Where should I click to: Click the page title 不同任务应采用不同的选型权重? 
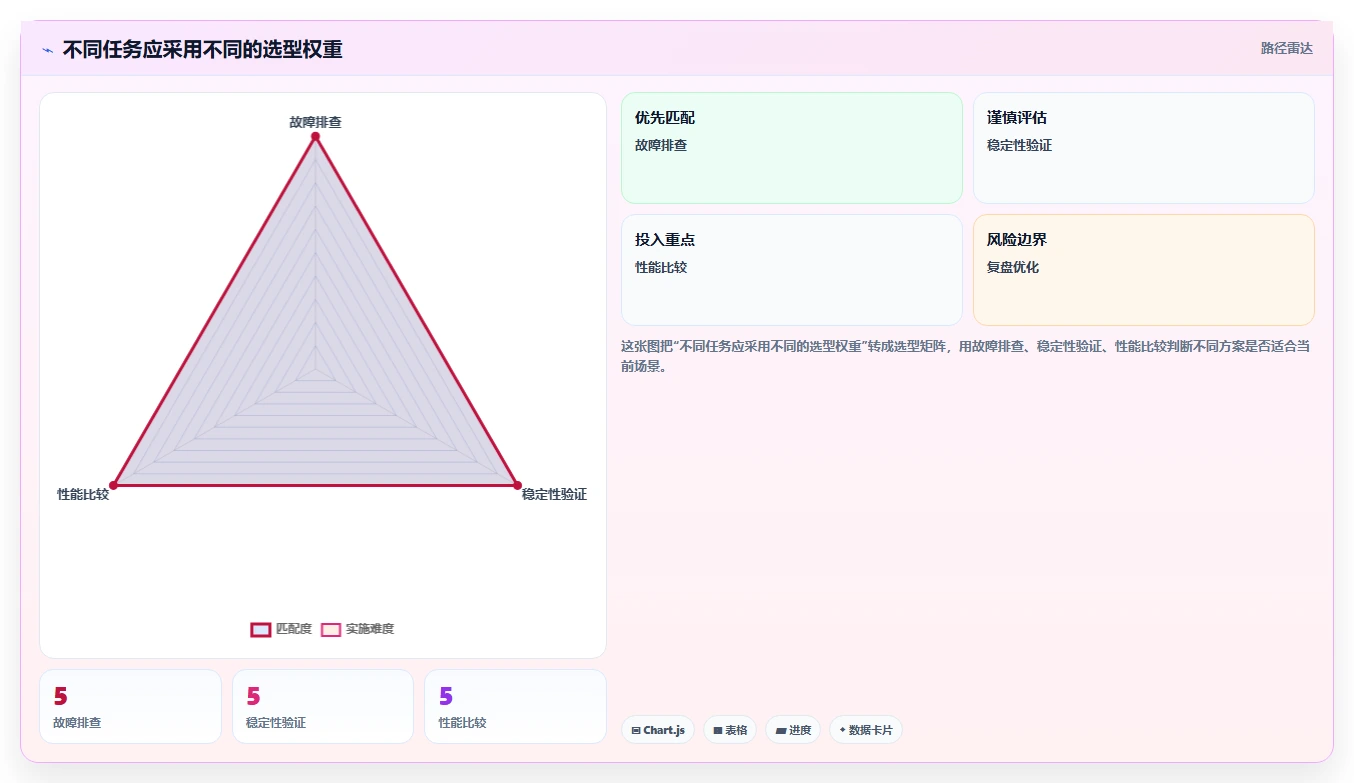coord(202,49)
